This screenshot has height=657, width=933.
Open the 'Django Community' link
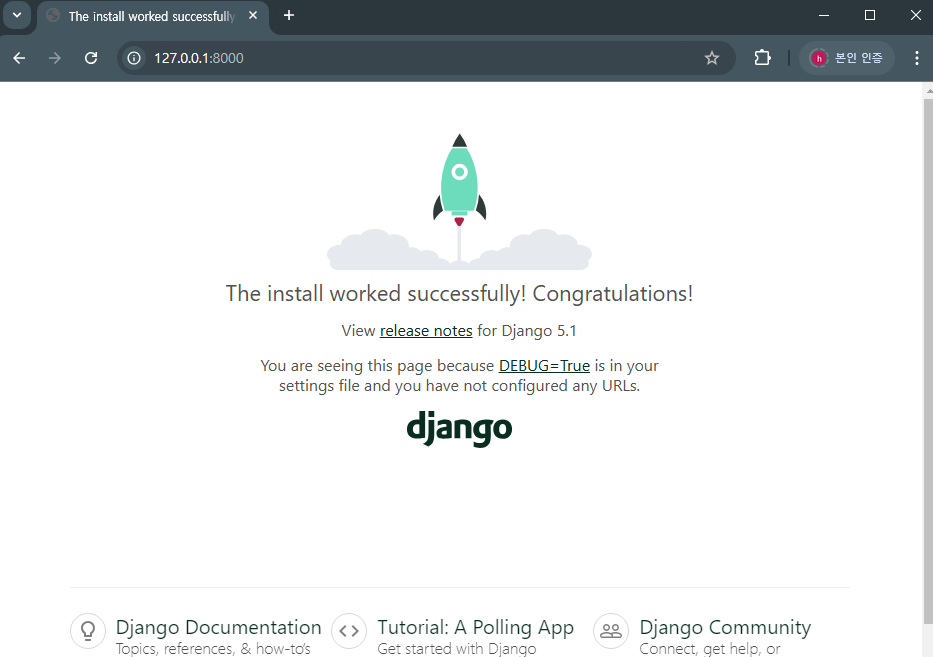pos(725,627)
